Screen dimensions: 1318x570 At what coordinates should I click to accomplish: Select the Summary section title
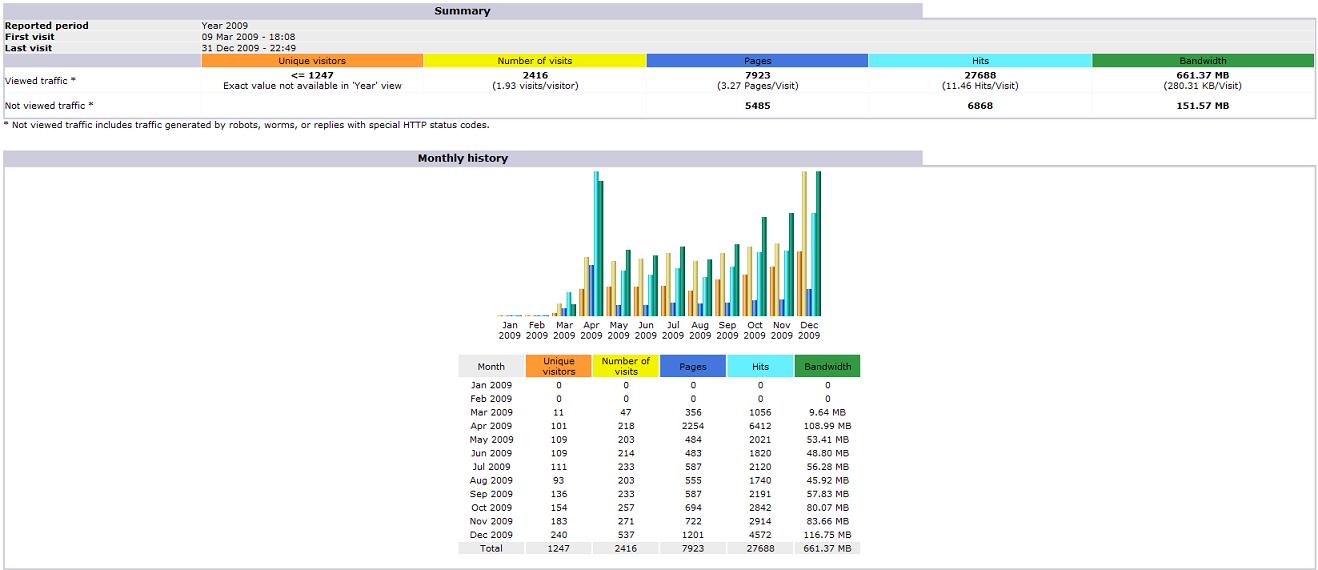click(x=462, y=11)
